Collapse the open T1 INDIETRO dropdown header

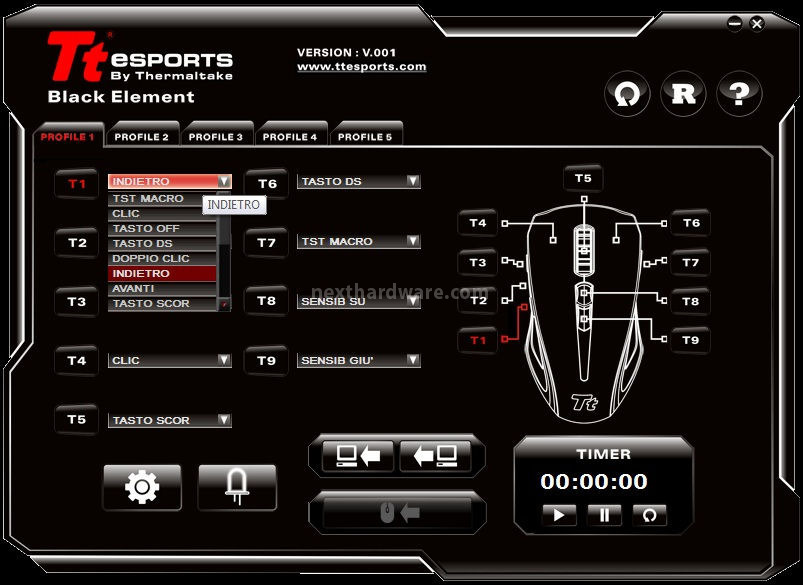coord(170,181)
